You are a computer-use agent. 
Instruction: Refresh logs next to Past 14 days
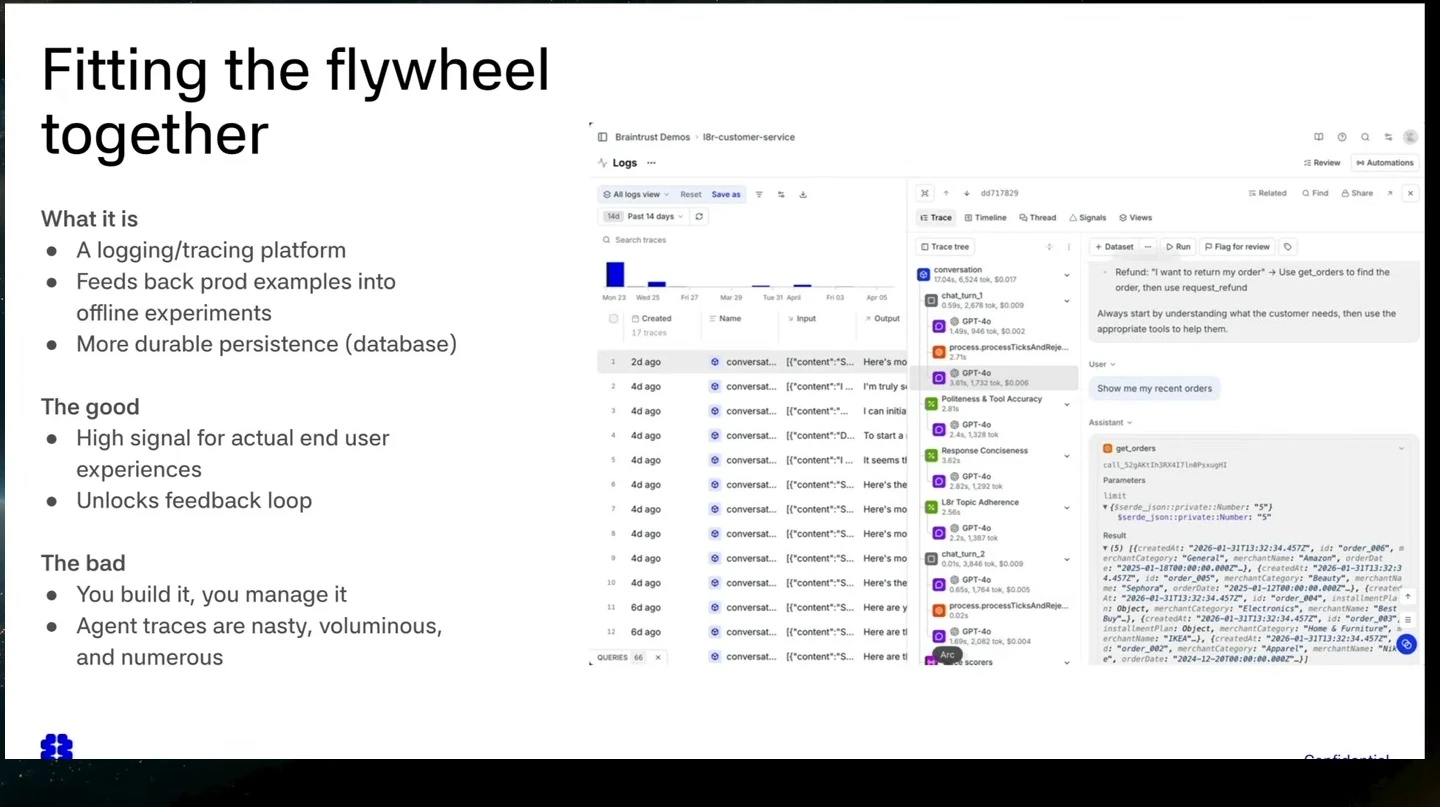(699, 216)
